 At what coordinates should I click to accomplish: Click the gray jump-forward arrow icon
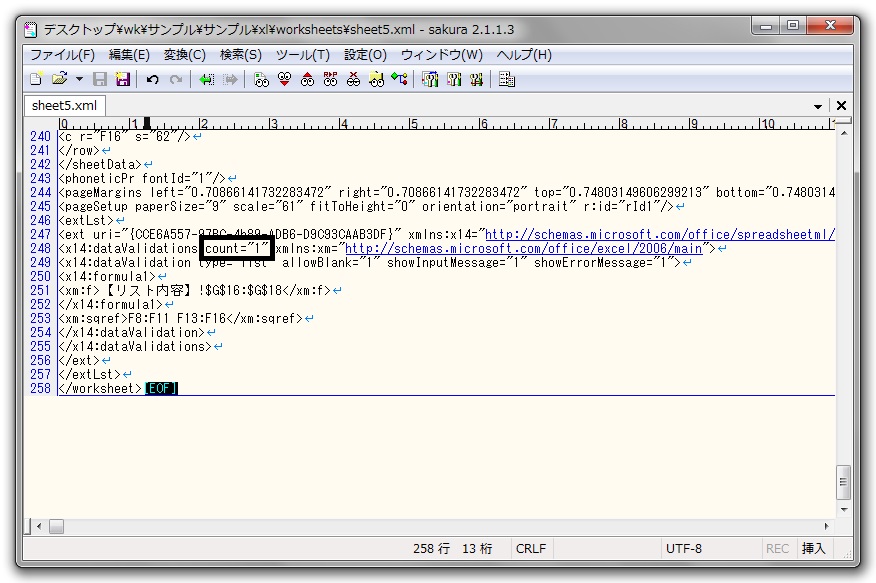coord(230,79)
